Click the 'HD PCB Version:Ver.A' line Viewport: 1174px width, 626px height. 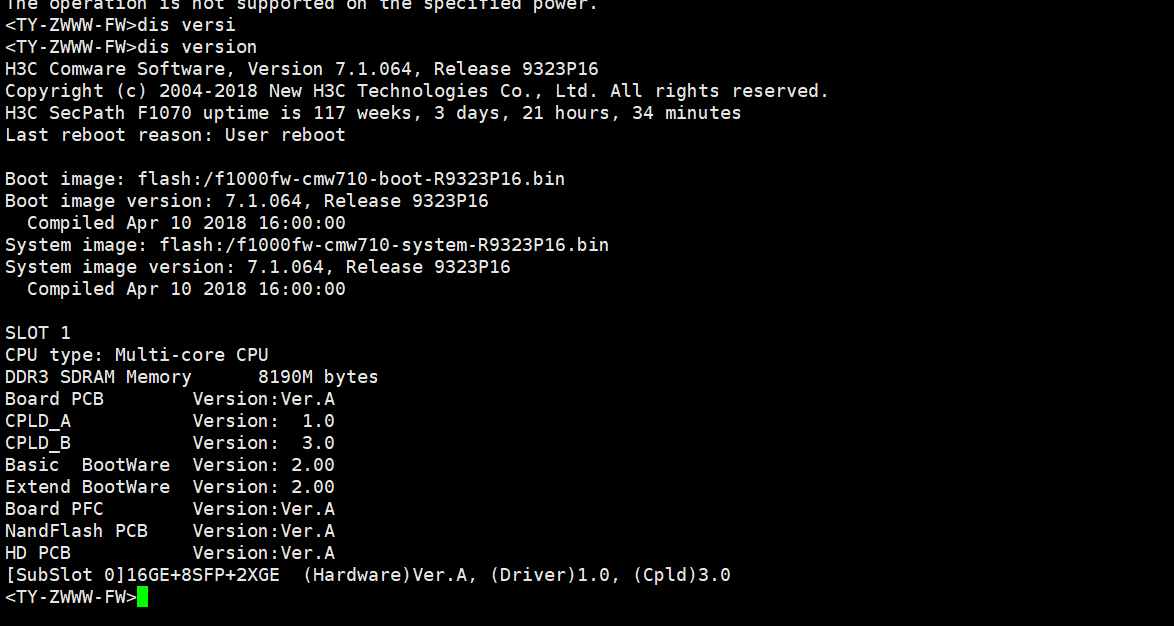[x=170, y=553]
